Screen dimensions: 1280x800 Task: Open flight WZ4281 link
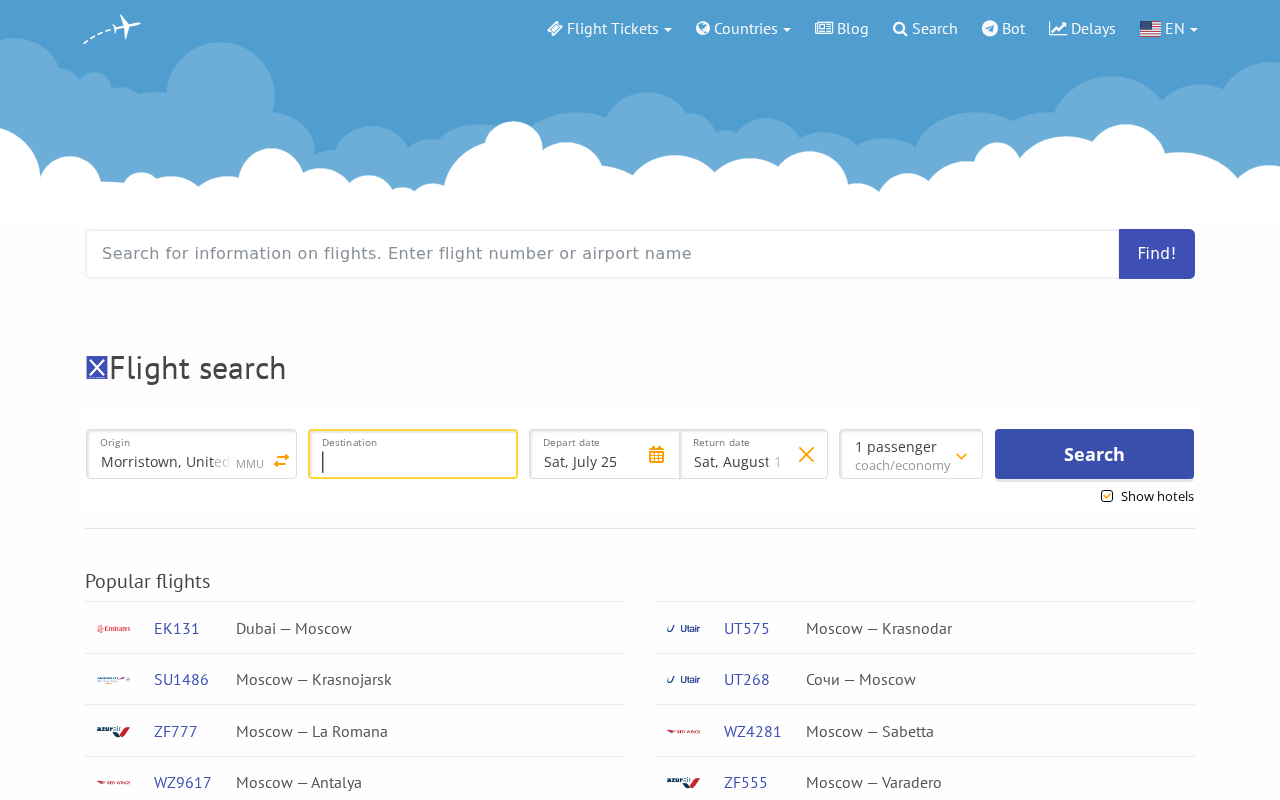(753, 731)
